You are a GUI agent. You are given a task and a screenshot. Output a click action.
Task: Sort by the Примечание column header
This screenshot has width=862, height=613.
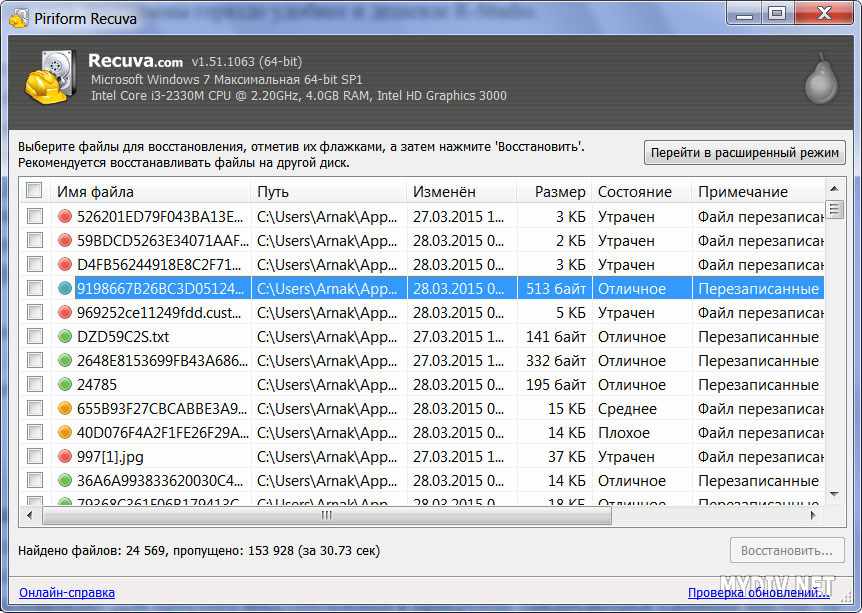pyautogui.click(x=759, y=191)
